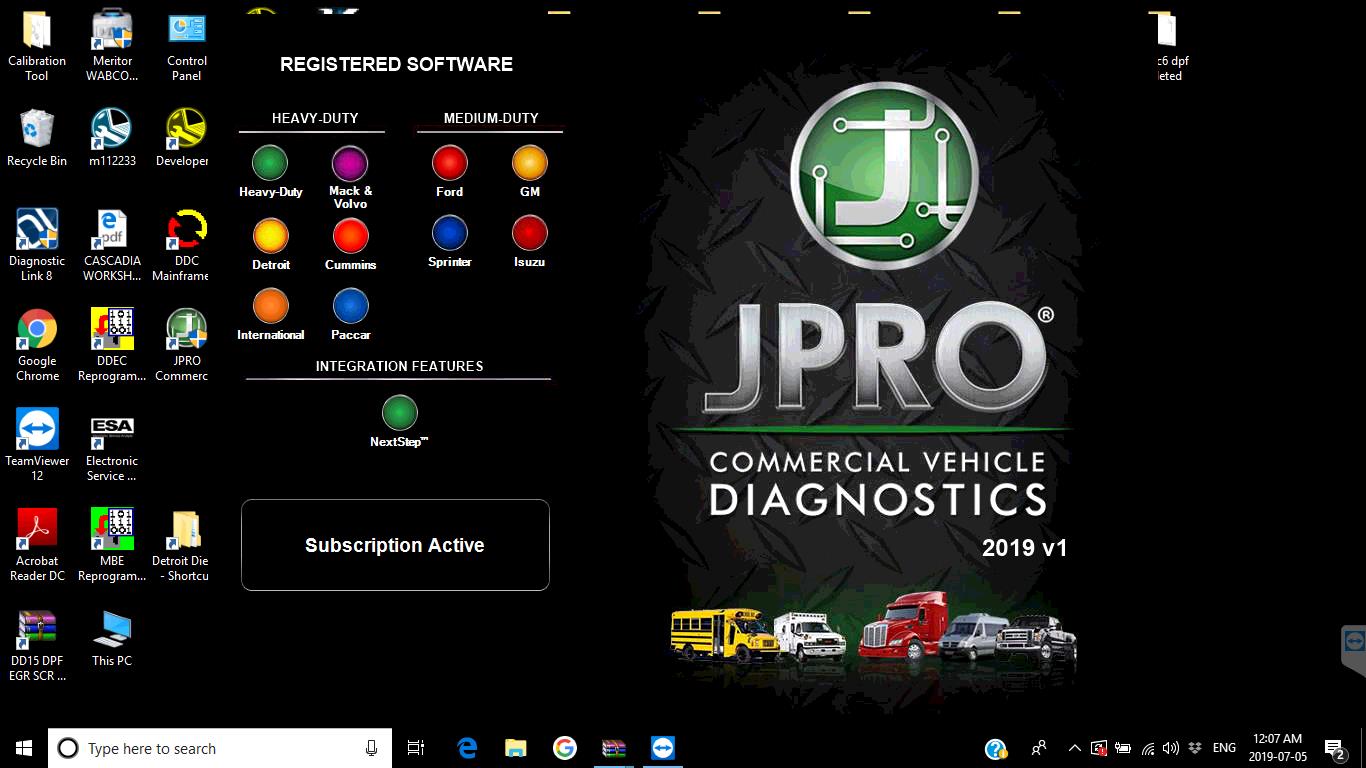Open WinRAR from the taskbar
1366x768 pixels.
coord(614,748)
